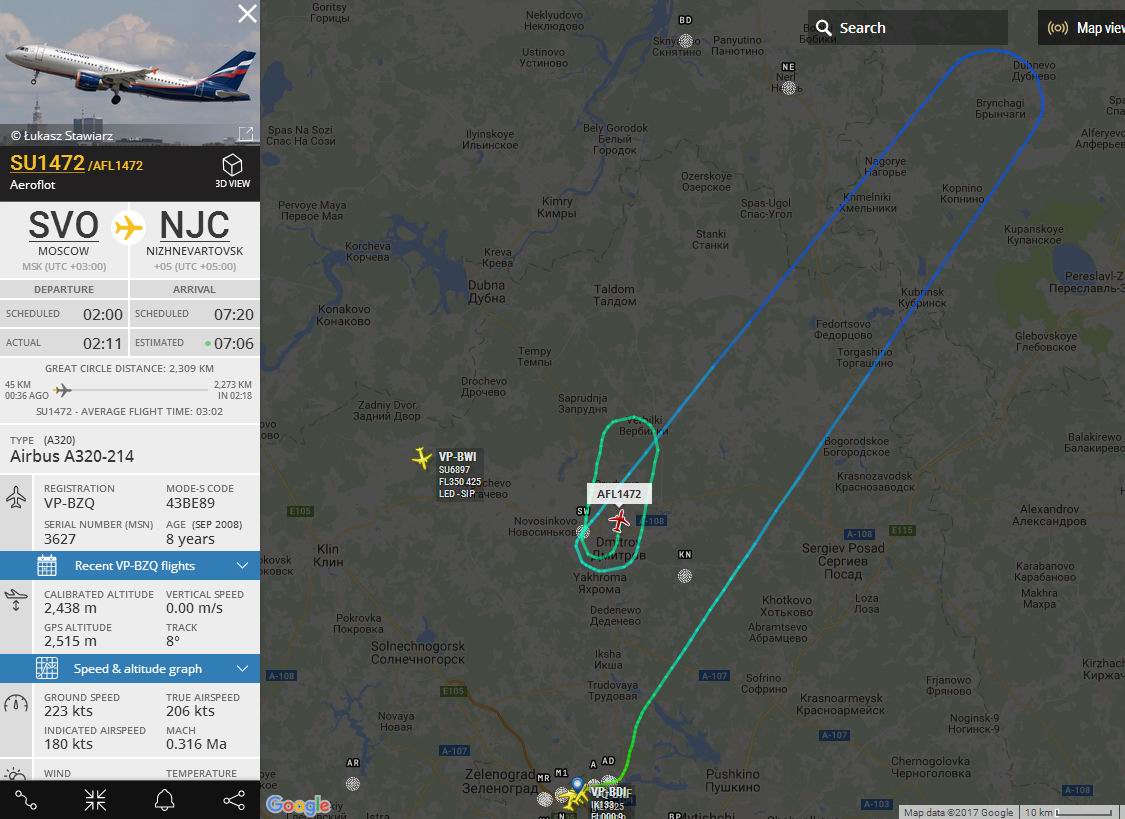Click the AFL1472 map callout label
Screen dimensions: 1125x819
[x=619, y=494]
